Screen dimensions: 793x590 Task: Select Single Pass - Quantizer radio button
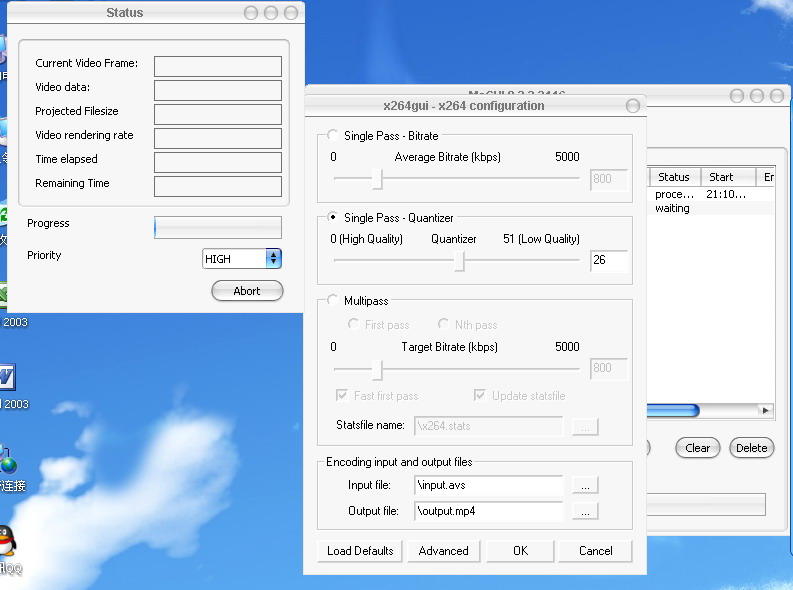(x=332, y=217)
